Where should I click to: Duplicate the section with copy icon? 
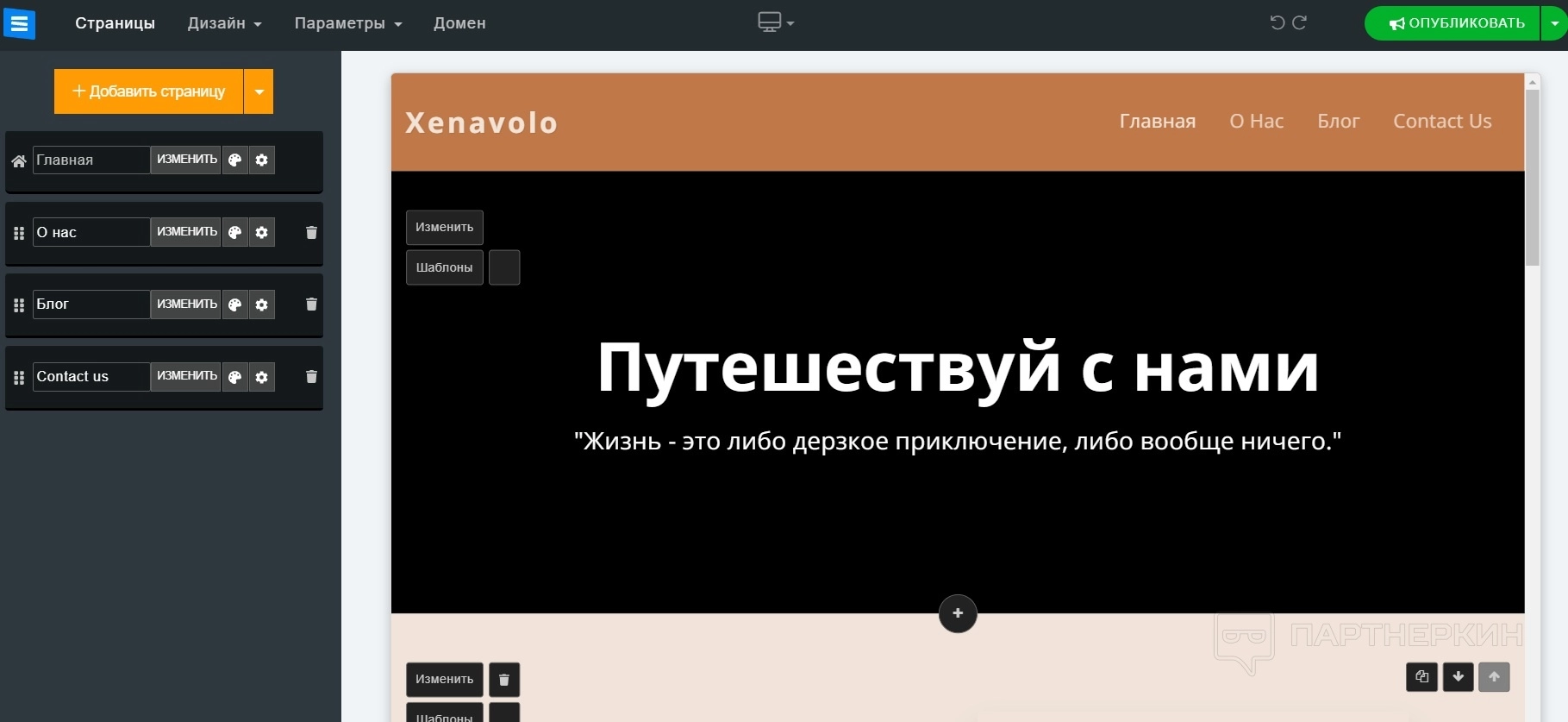tap(1421, 677)
